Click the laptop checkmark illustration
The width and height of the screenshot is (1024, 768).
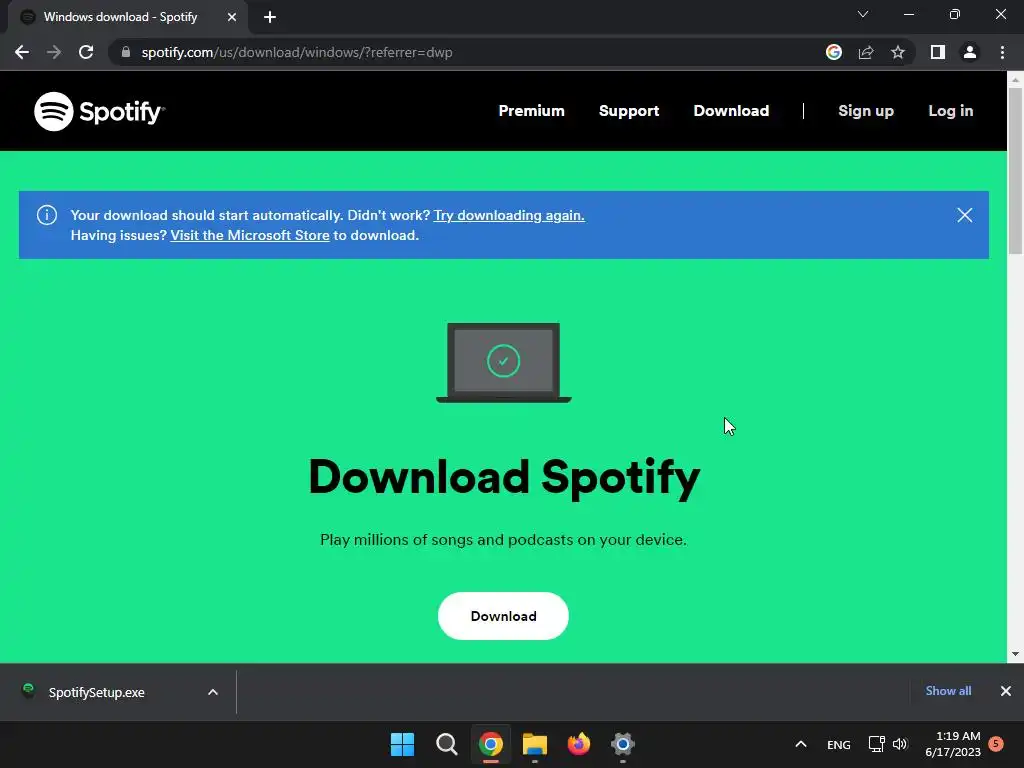click(504, 362)
